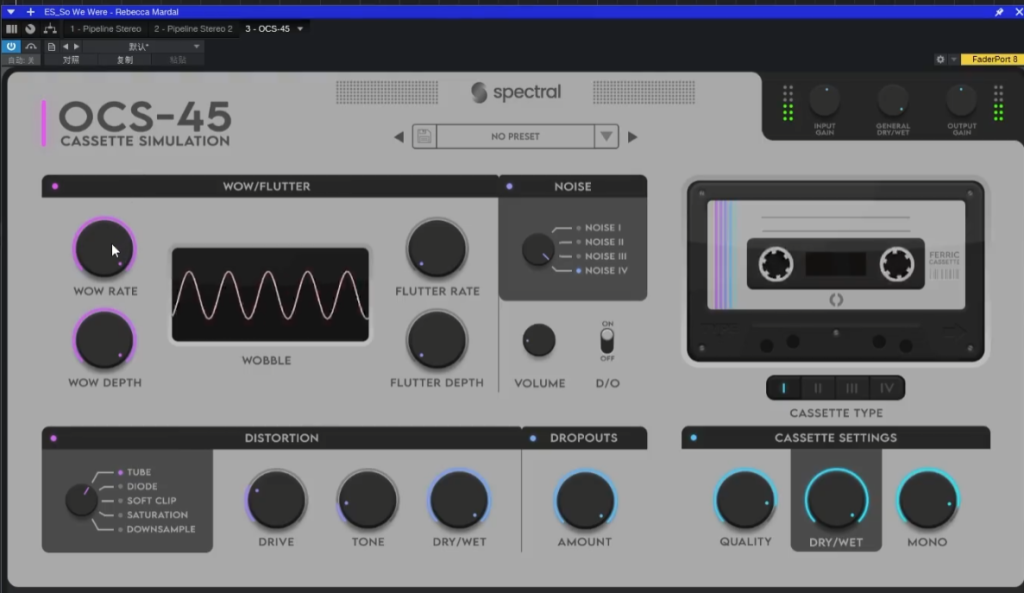The image size is (1024, 593).
Task: Select DIODE distortion type
Action: click(x=137, y=487)
